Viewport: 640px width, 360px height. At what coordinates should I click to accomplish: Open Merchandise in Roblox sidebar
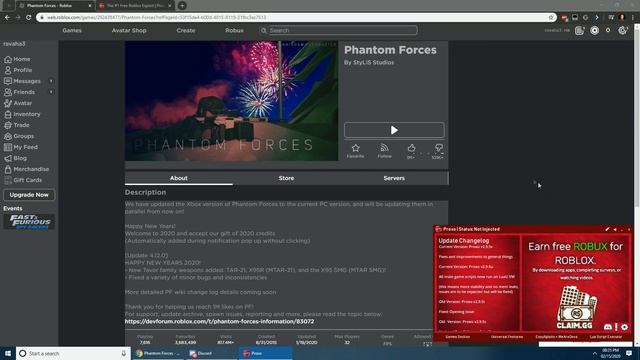(27, 169)
